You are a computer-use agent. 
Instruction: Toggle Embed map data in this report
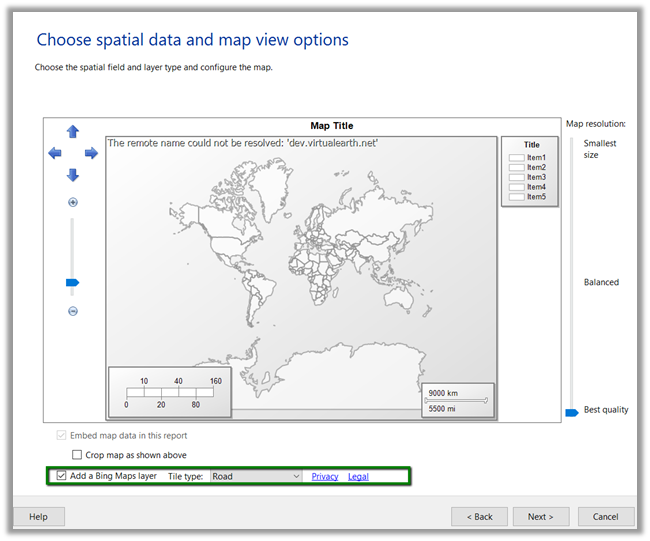click(62, 436)
